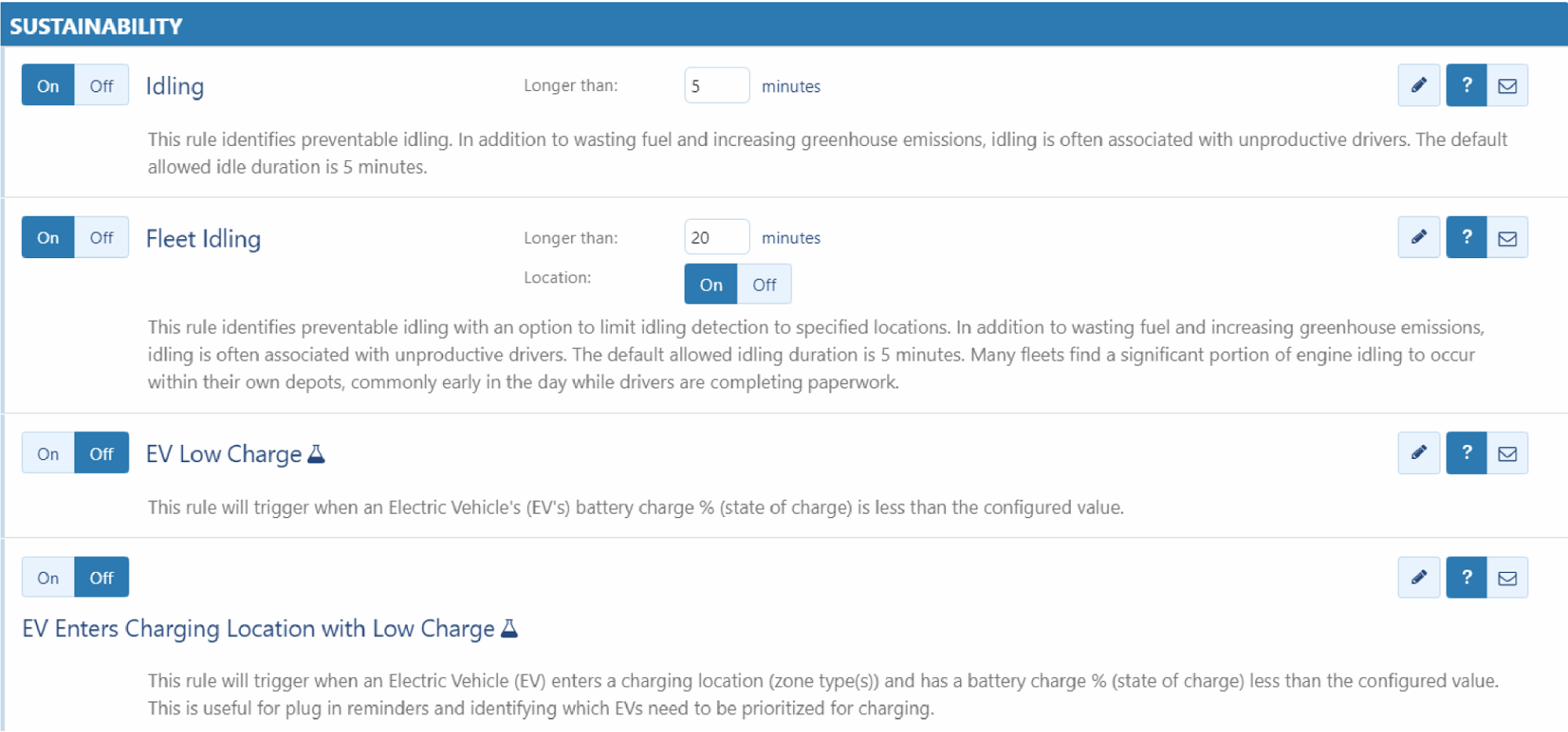Turn off the Idling rule

tap(101, 86)
